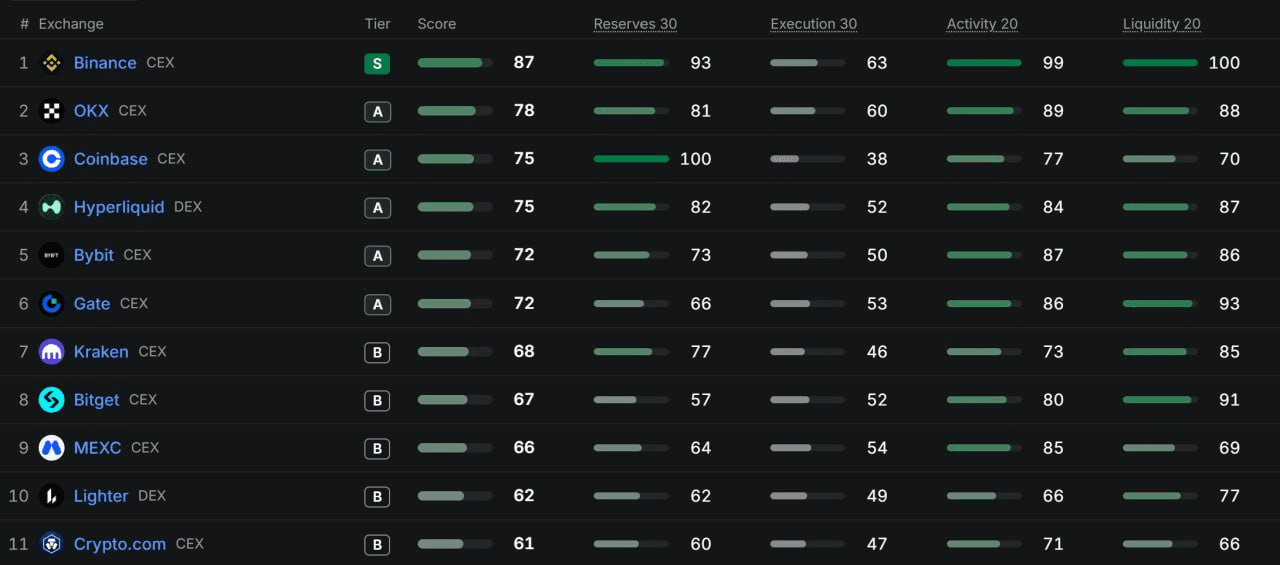This screenshot has height=565, width=1280.
Task: Click the B tier badge for Bitget
Action: coord(377,400)
